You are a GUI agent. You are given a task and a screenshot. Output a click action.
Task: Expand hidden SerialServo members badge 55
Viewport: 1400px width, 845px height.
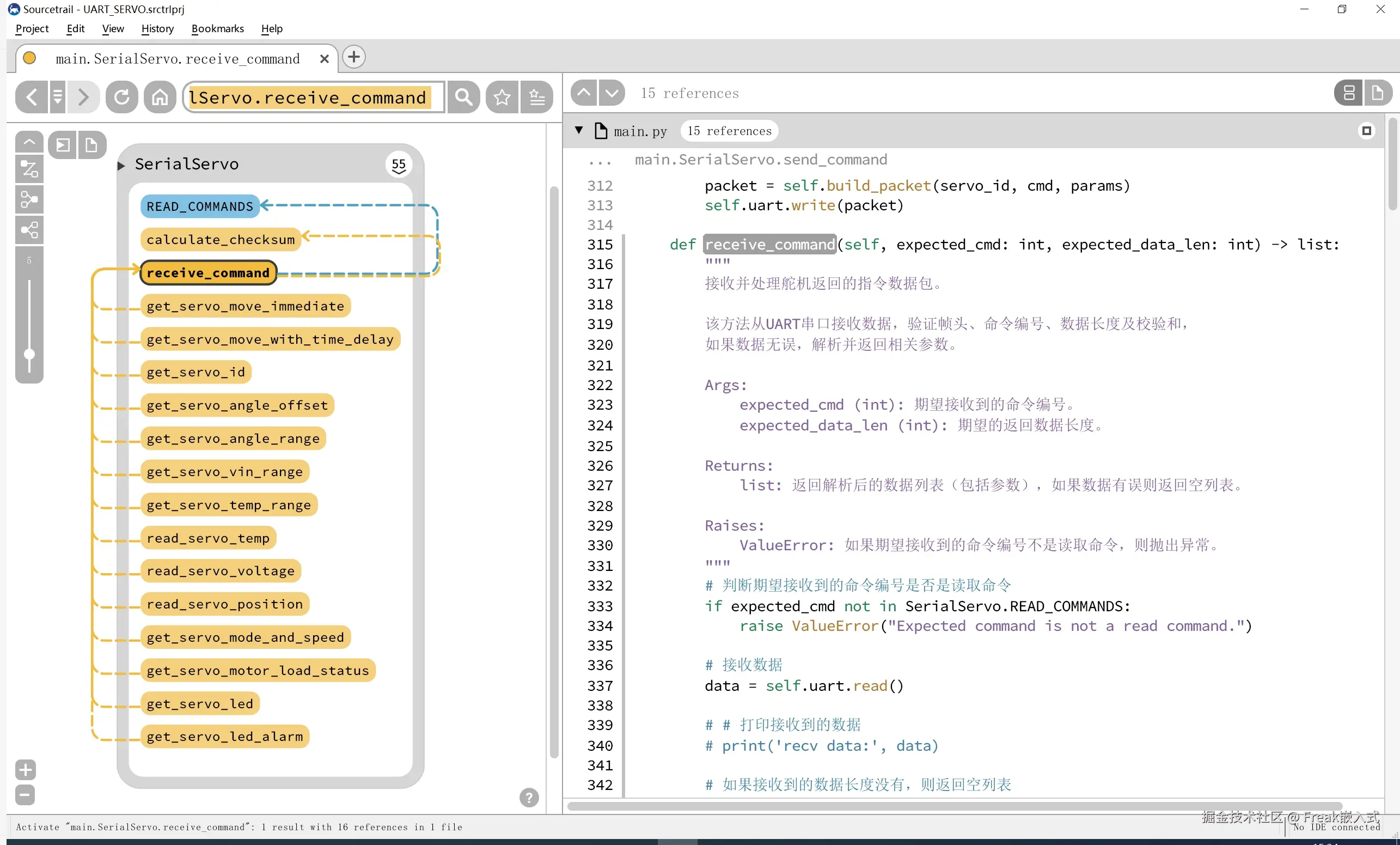click(x=399, y=166)
